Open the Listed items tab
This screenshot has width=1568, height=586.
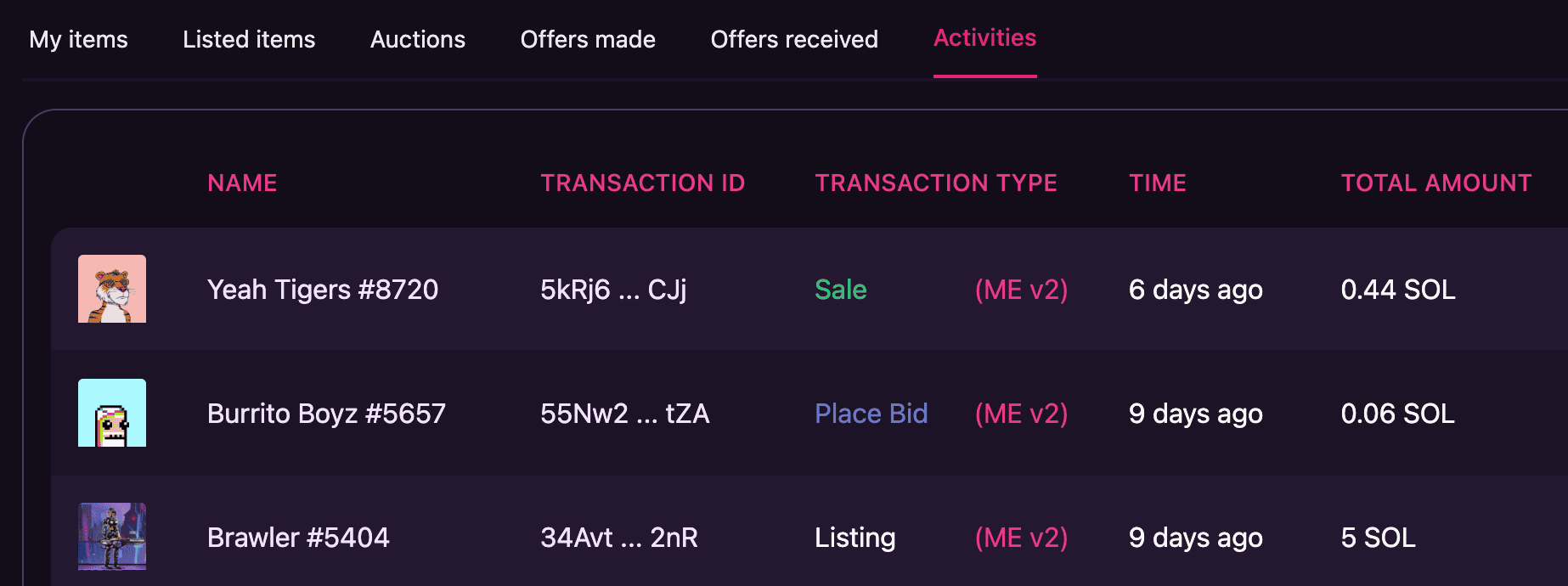pyautogui.click(x=248, y=39)
